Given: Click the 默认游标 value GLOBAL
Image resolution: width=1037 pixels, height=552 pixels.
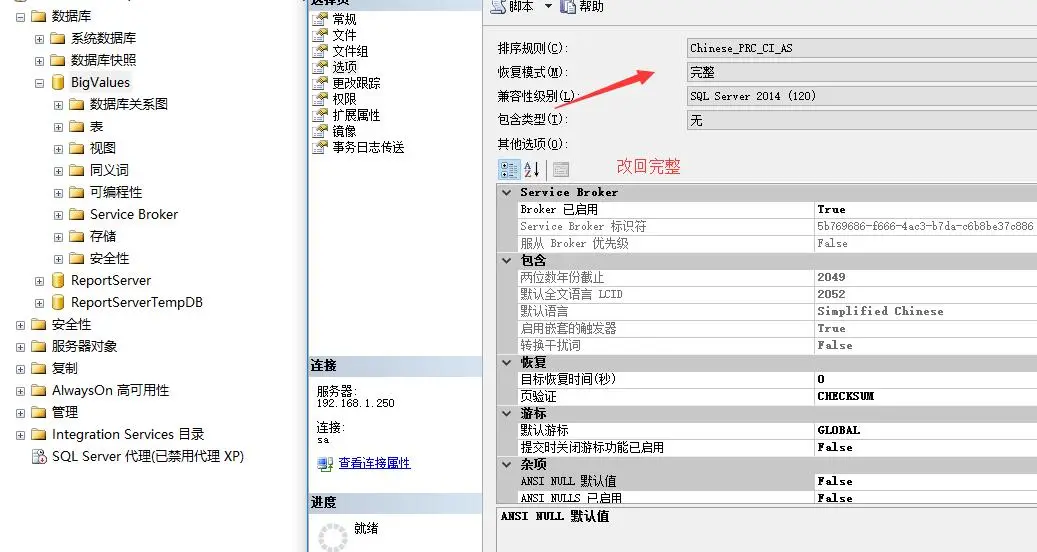Looking at the screenshot, I should pyautogui.click(x=839, y=430).
